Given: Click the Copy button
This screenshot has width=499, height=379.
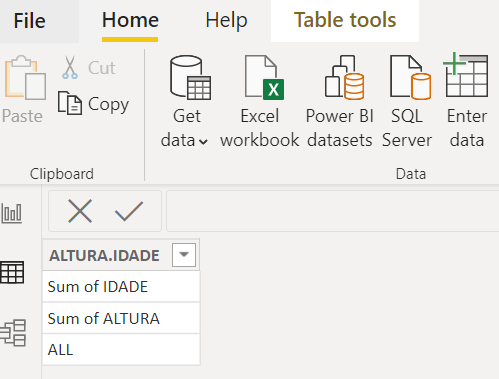Looking at the screenshot, I should [x=93, y=104].
